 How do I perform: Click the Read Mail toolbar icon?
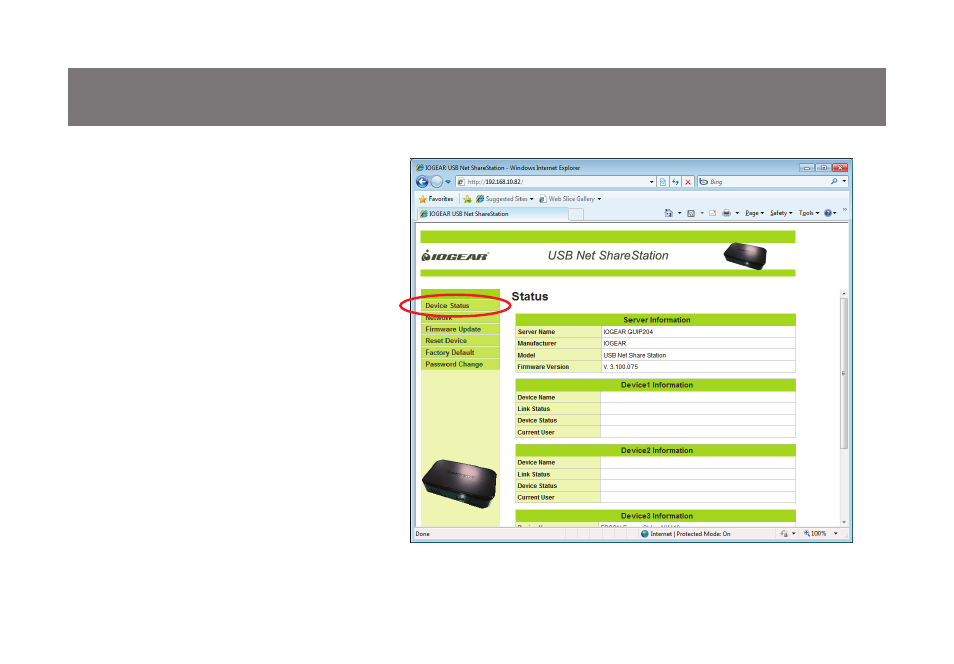712,213
